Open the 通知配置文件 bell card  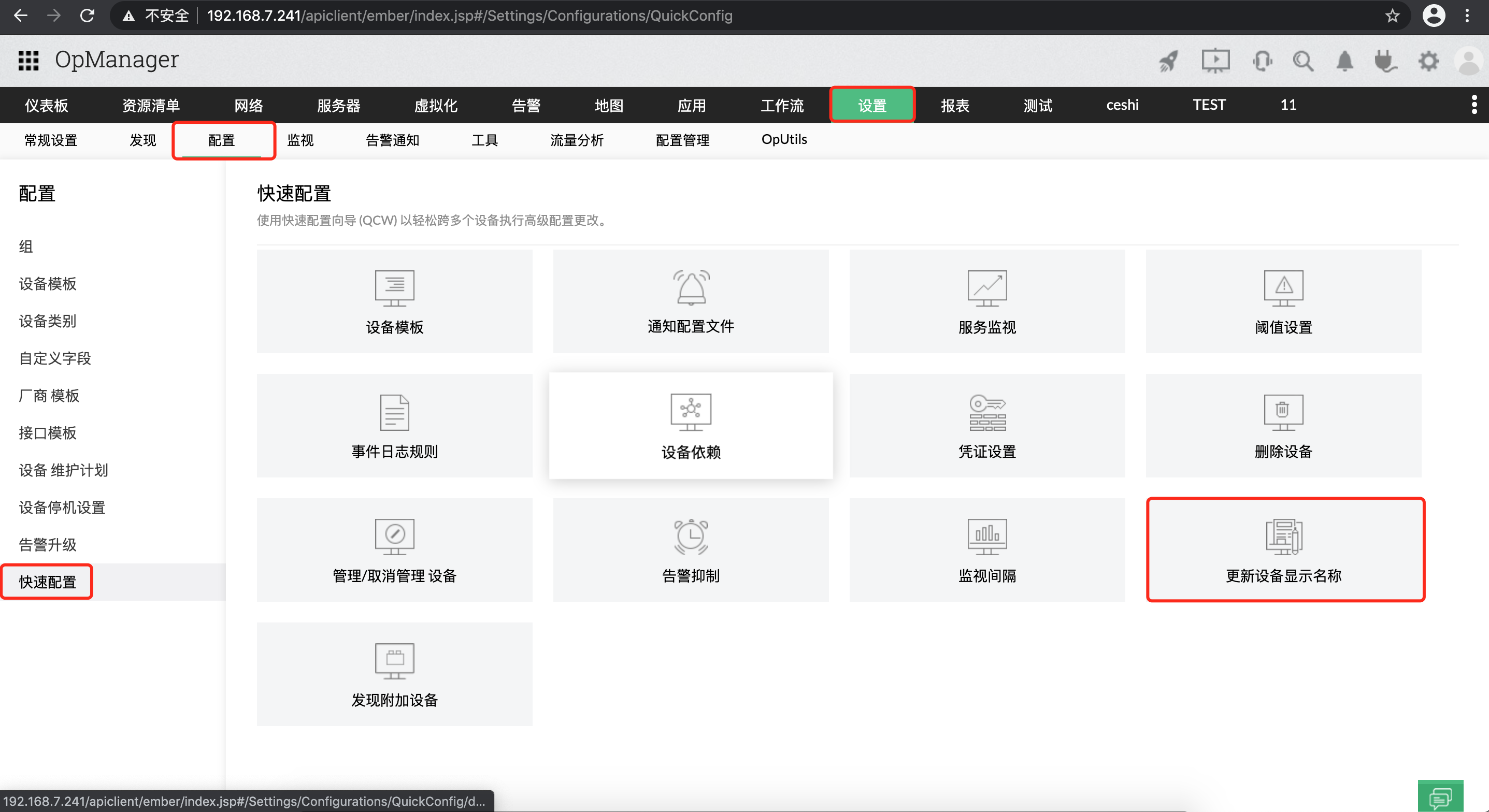691,301
